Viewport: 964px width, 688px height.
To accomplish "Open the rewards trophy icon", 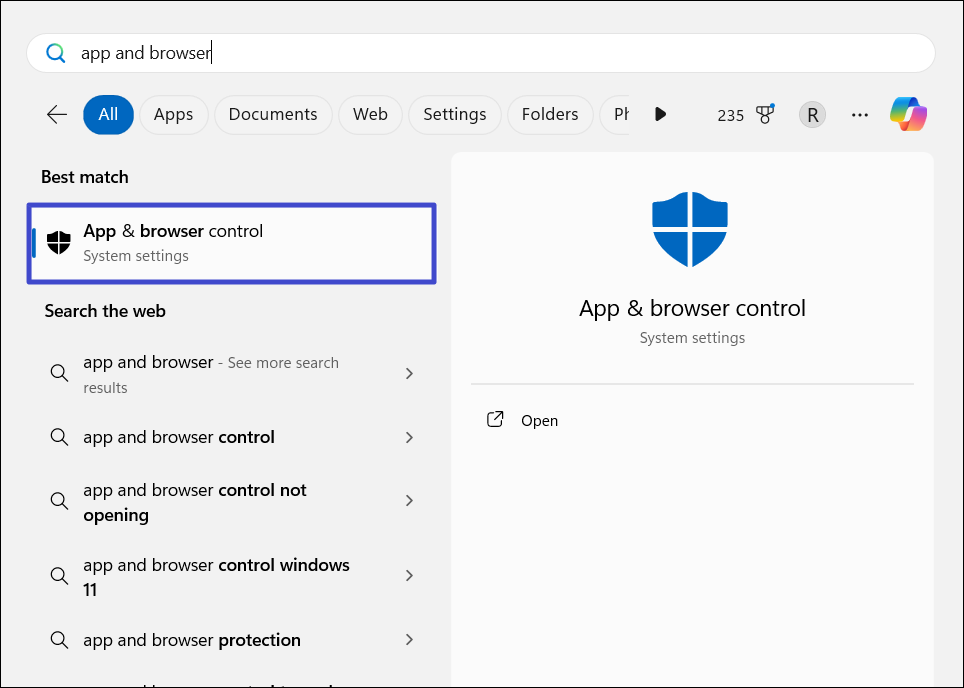I will (765, 114).
